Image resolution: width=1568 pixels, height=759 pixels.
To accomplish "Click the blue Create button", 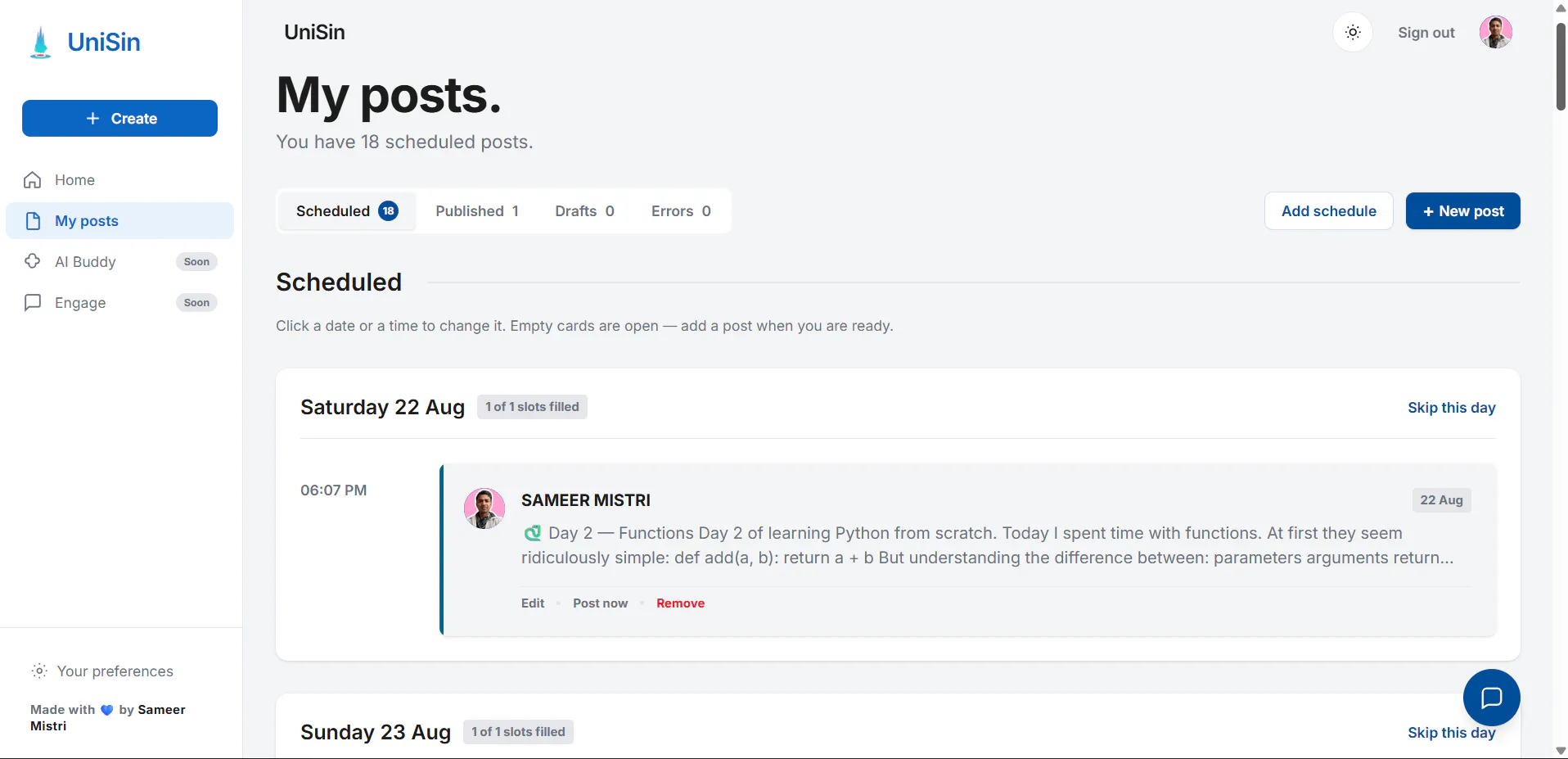I will (119, 119).
